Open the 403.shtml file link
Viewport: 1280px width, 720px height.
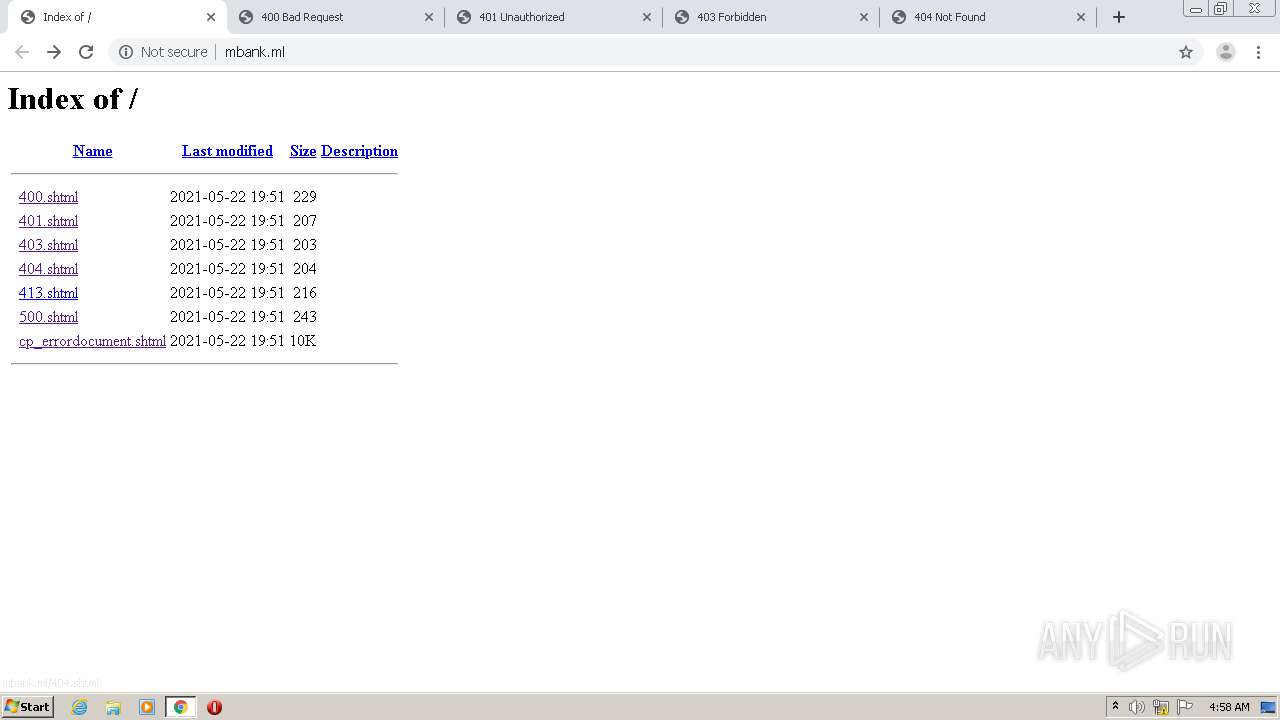[x=48, y=245]
